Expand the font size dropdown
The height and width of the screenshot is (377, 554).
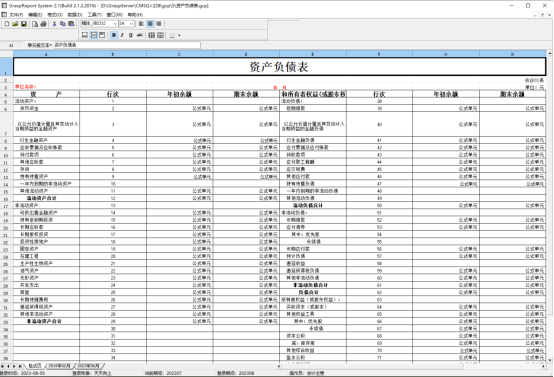[131, 24]
